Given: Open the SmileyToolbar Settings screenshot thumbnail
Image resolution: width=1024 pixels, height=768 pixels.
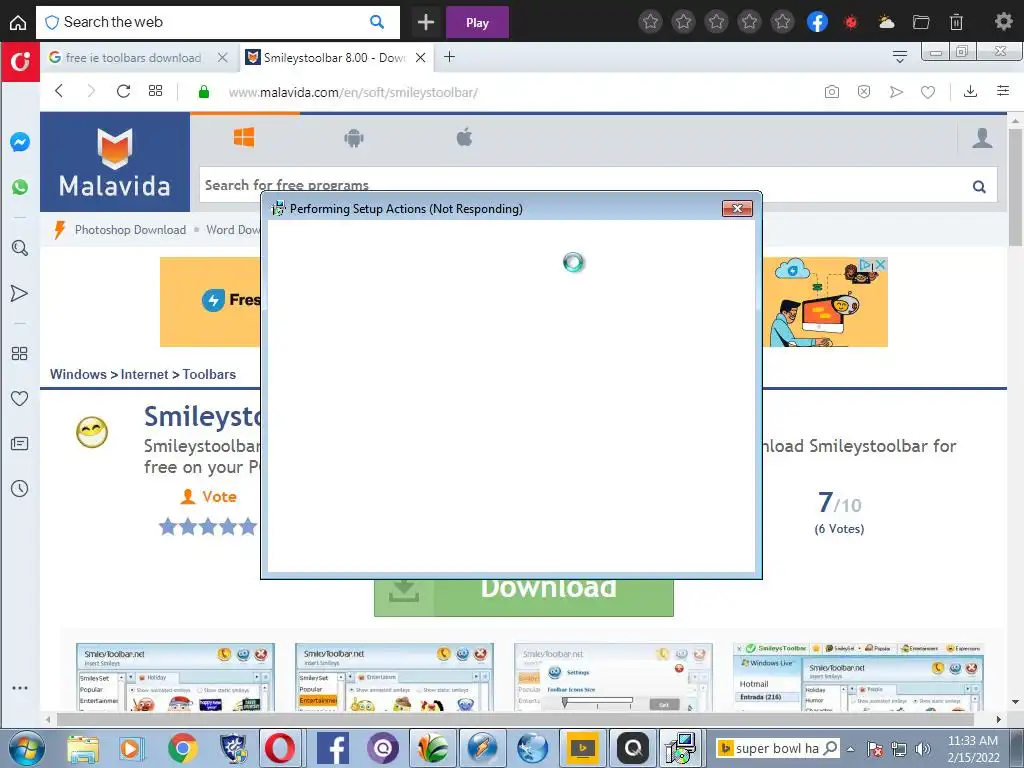Looking at the screenshot, I should coord(613,677).
